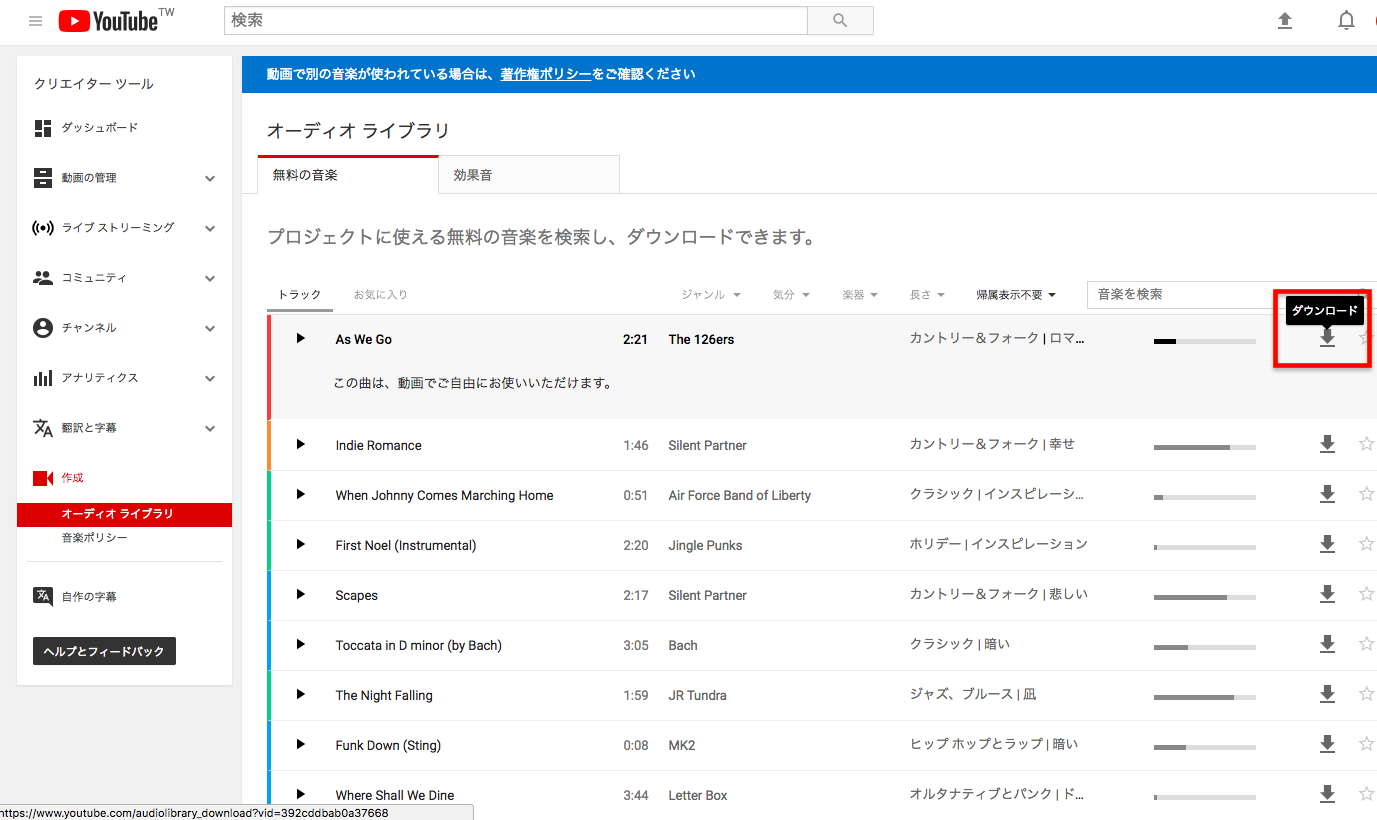The height and width of the screenshot is (820, 1377).
Task: Star Where Shall We Dine track
Action: coord(1366,794)
